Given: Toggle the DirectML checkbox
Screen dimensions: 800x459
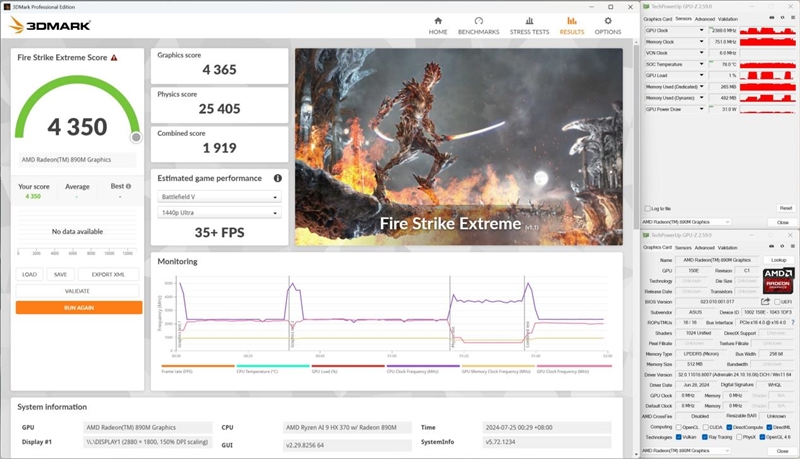Looking at the screenshot, I should click(x=769, y=427).
